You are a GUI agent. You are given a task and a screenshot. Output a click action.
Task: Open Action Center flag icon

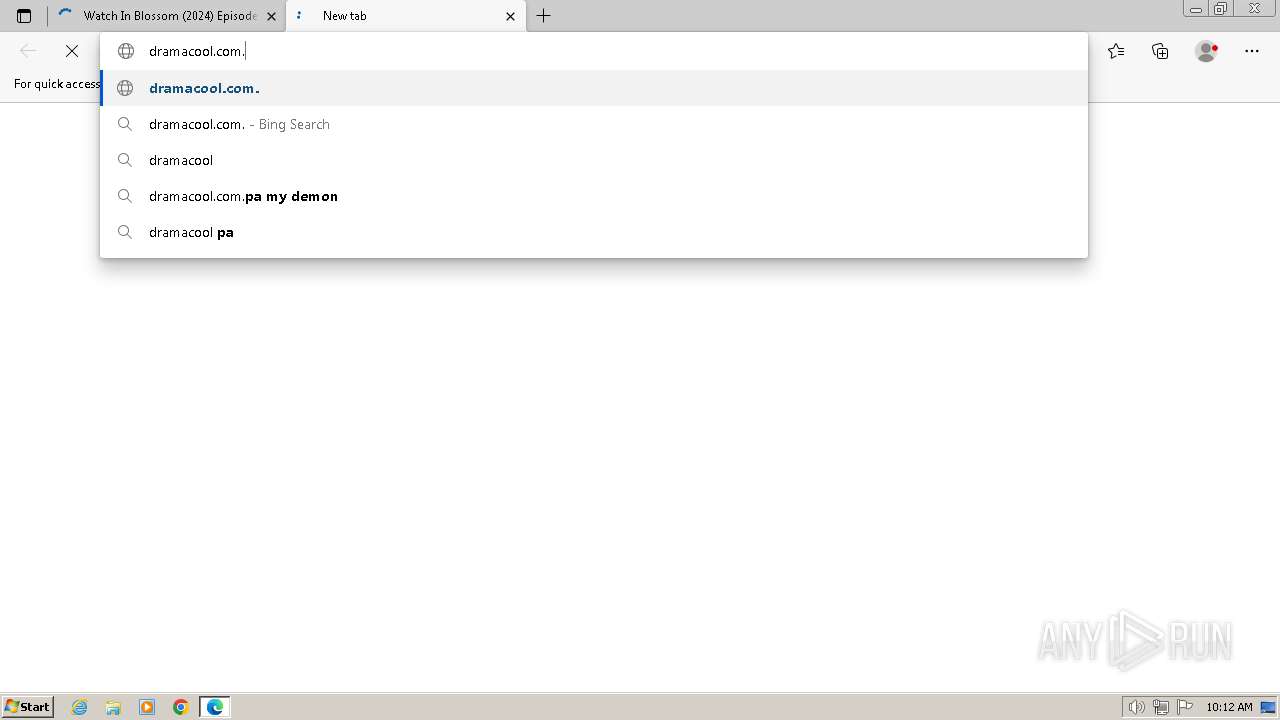tap(1185, 707)
